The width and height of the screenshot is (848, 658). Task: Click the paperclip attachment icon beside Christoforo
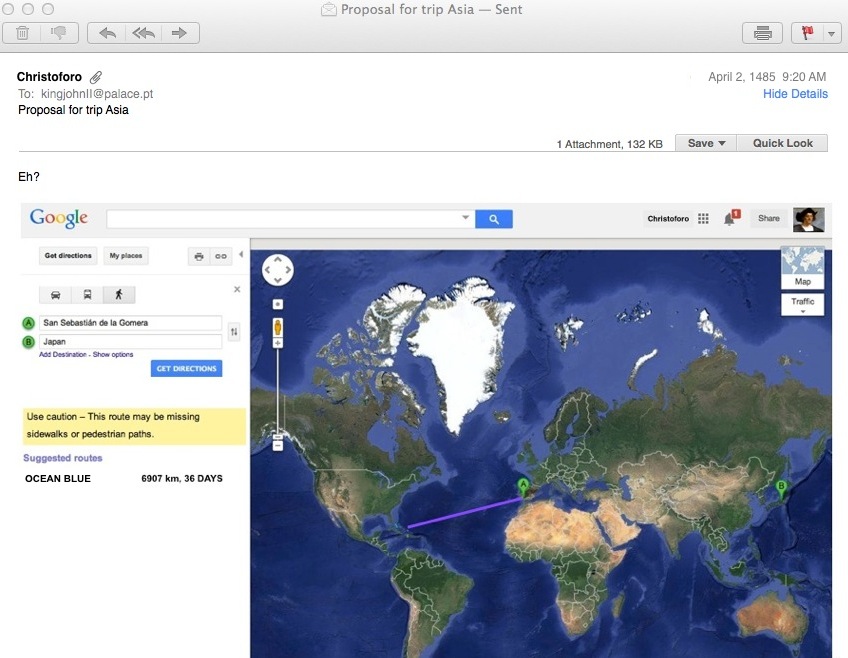click(x=96, y=77)
